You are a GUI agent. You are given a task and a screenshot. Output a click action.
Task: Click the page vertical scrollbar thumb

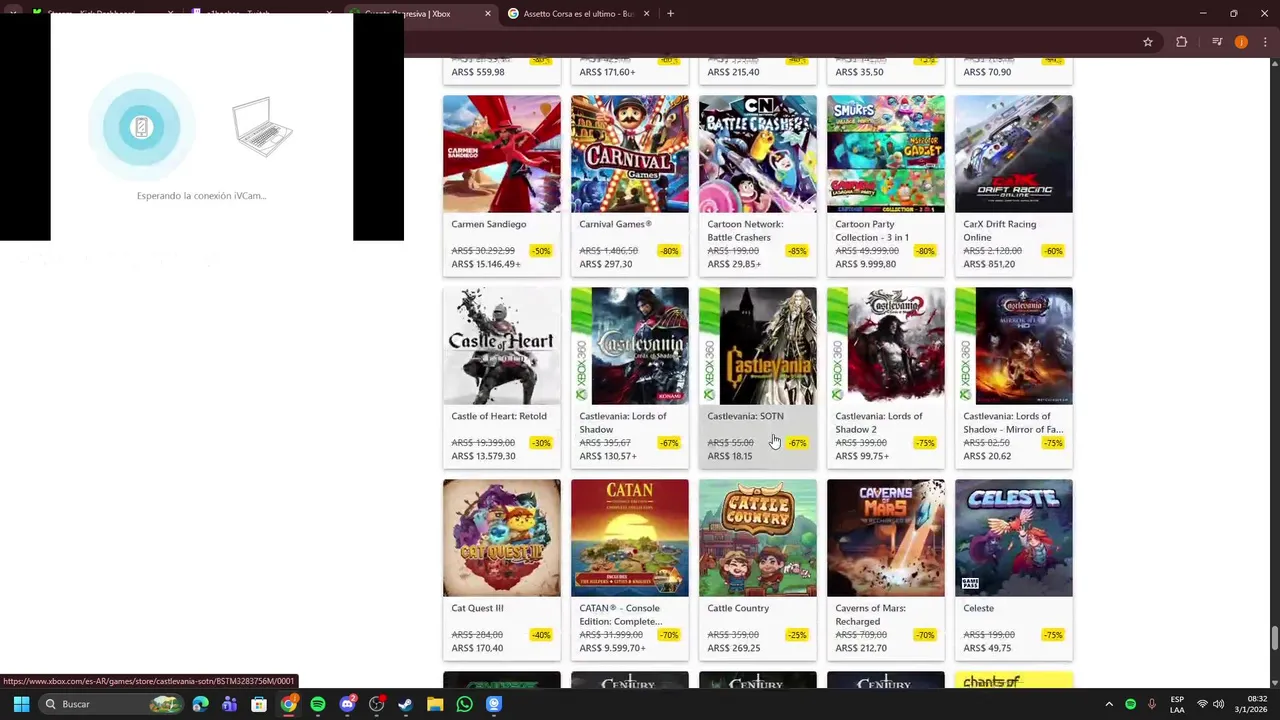(1274, 638)
